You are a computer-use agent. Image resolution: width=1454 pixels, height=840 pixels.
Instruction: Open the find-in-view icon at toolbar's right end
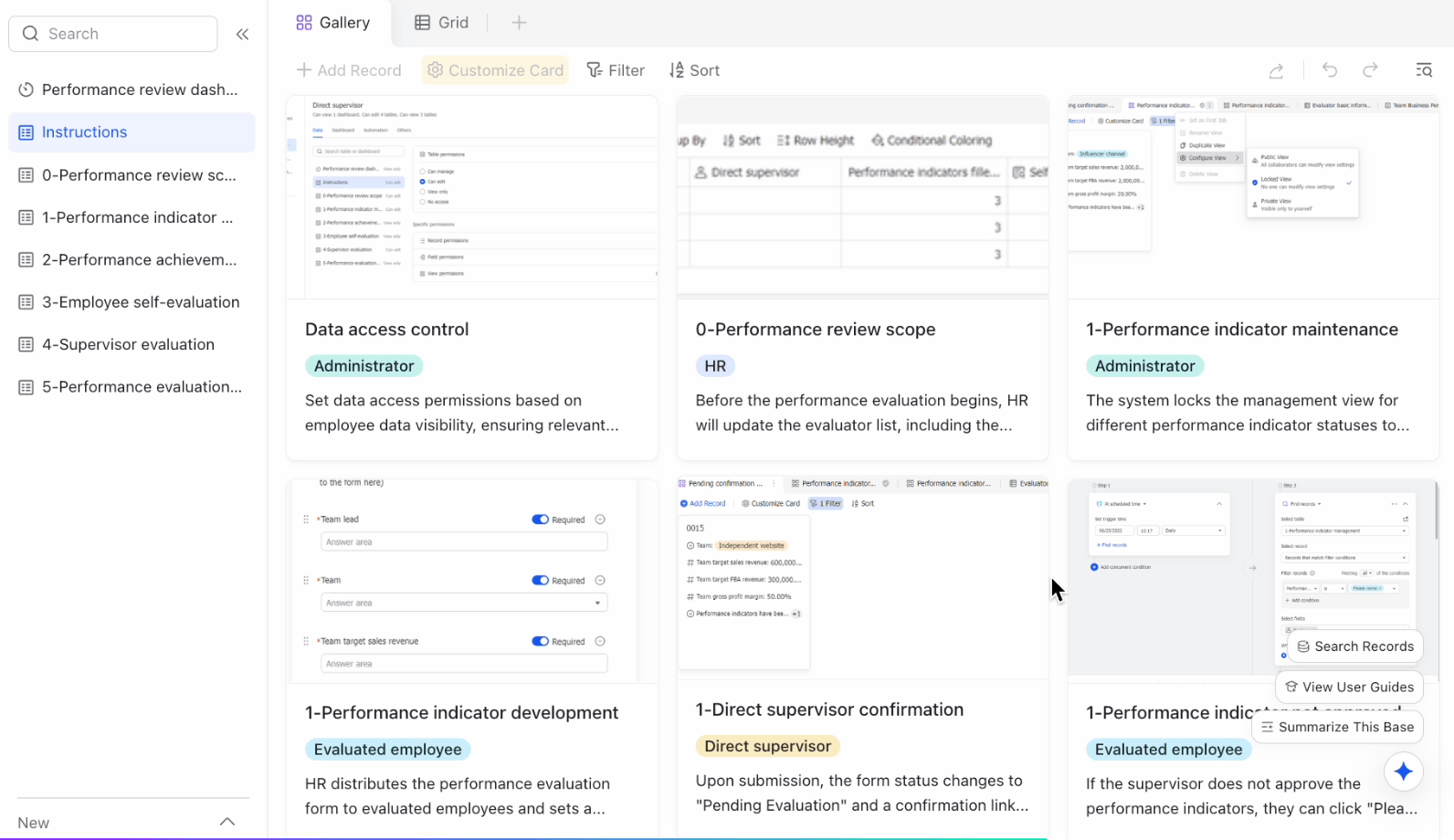coord(1424,70)
